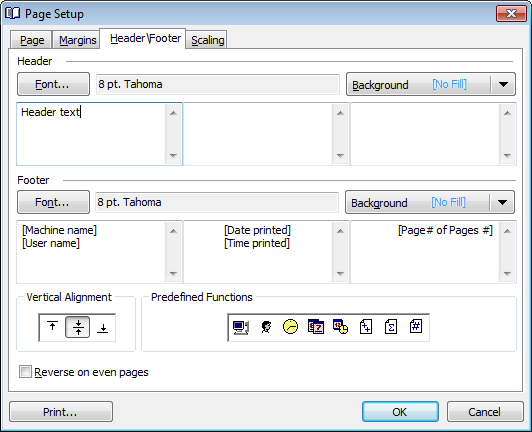Click the down arrow of left footer scrollbar
This screenshot has width=532, height=432.
[173, 274]
